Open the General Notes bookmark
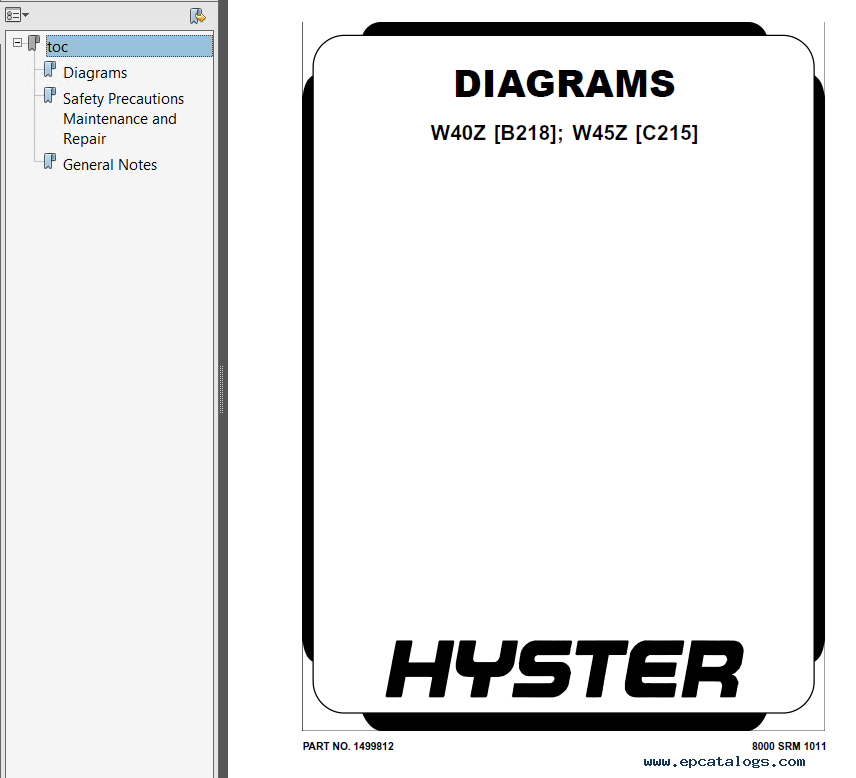The width and height of the screenshot is (856, 778). [x=110, y=164]
